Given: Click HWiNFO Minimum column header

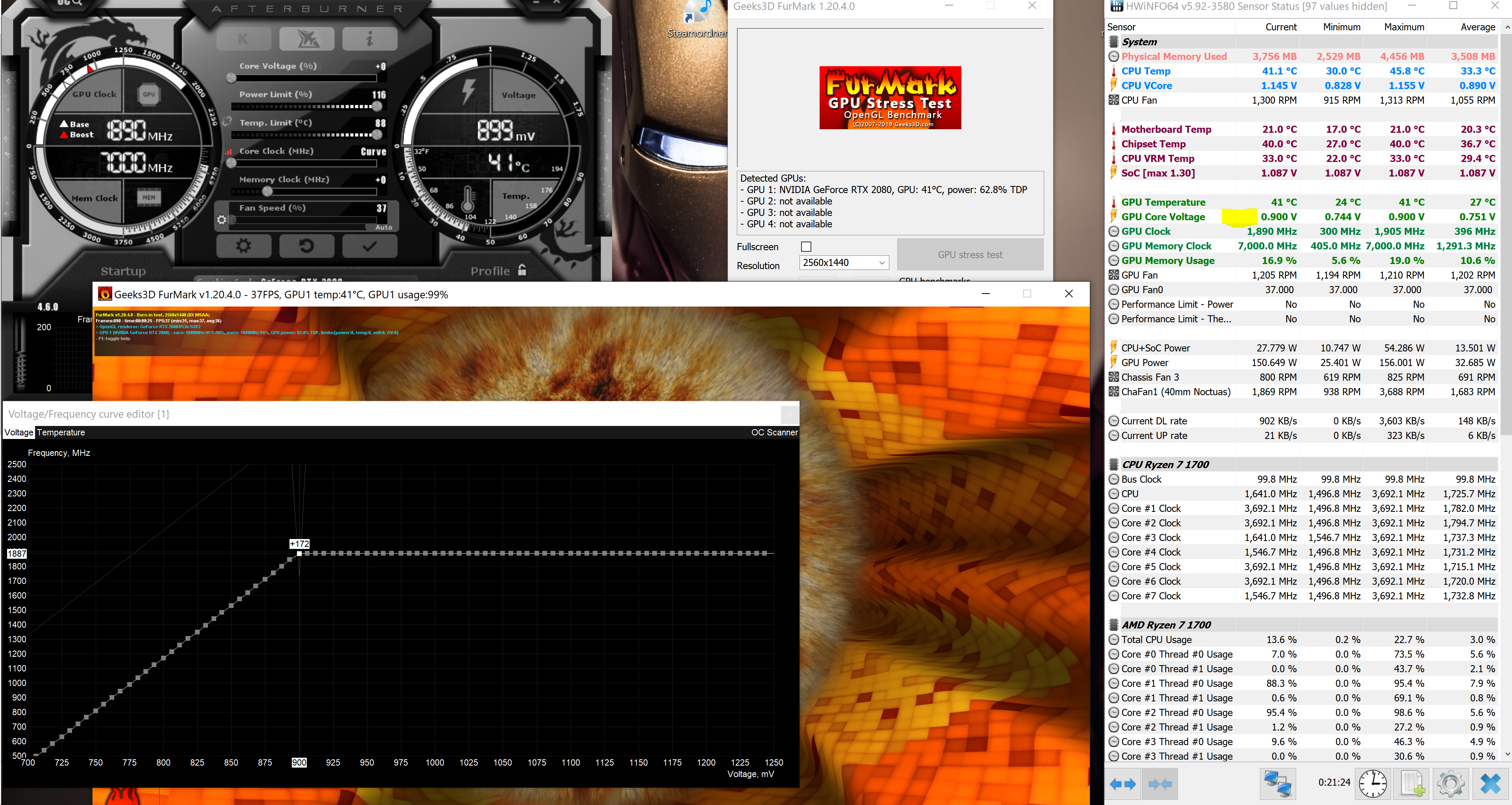Looking at the screenshot, I should 1341,27.
